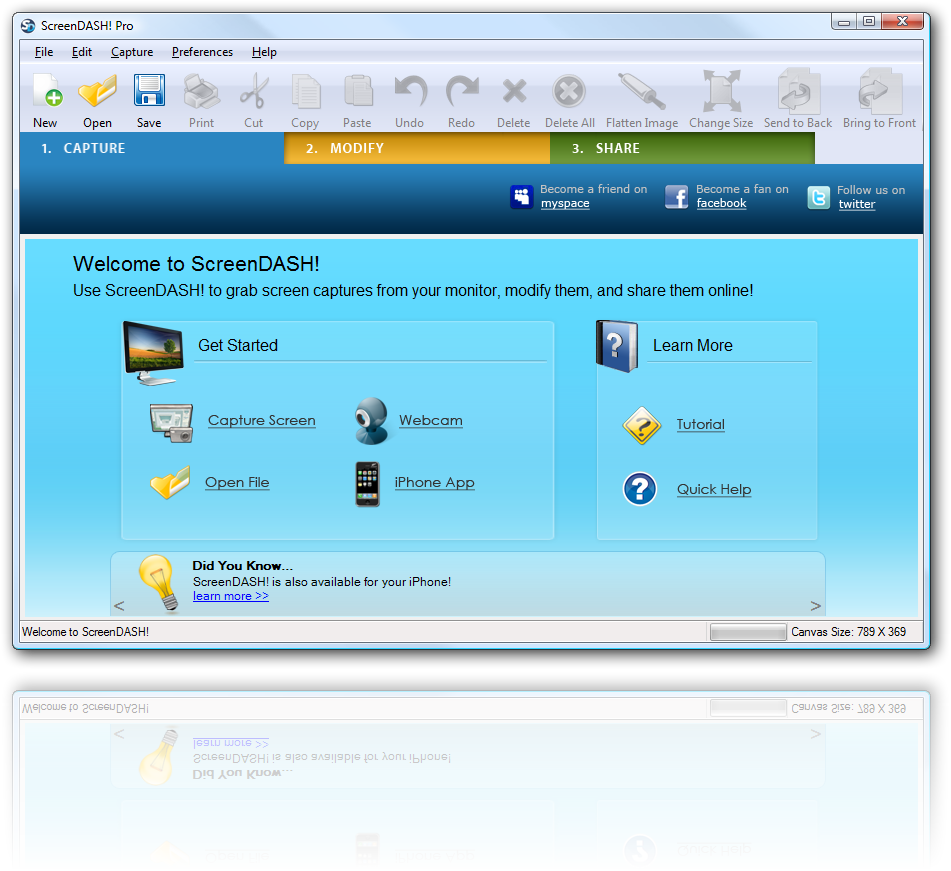Image resolution: width=951 pixels, height=871 pixels.
Task: Follow the facebook link
Action: click(721, 203)
